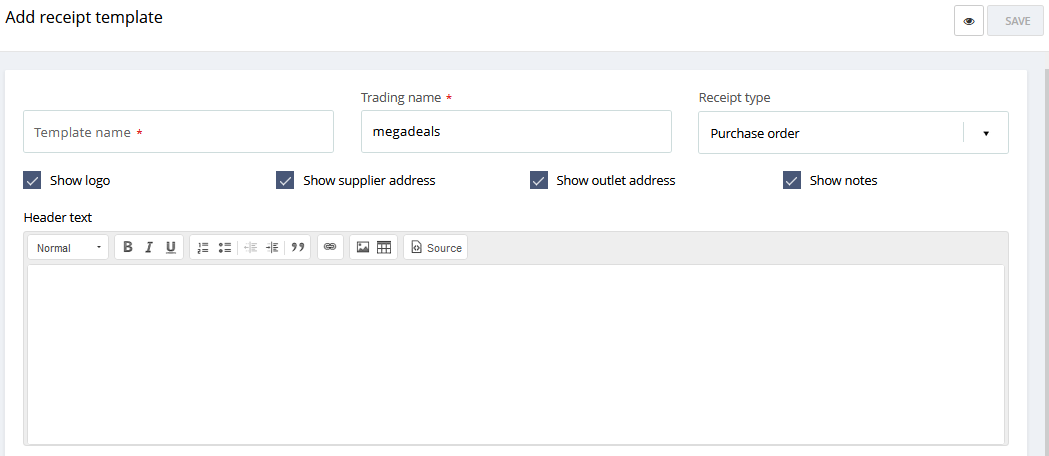1049x456 pixels.
Task: Insert a hyperlink into header text
Action: [x=330, y=247]
